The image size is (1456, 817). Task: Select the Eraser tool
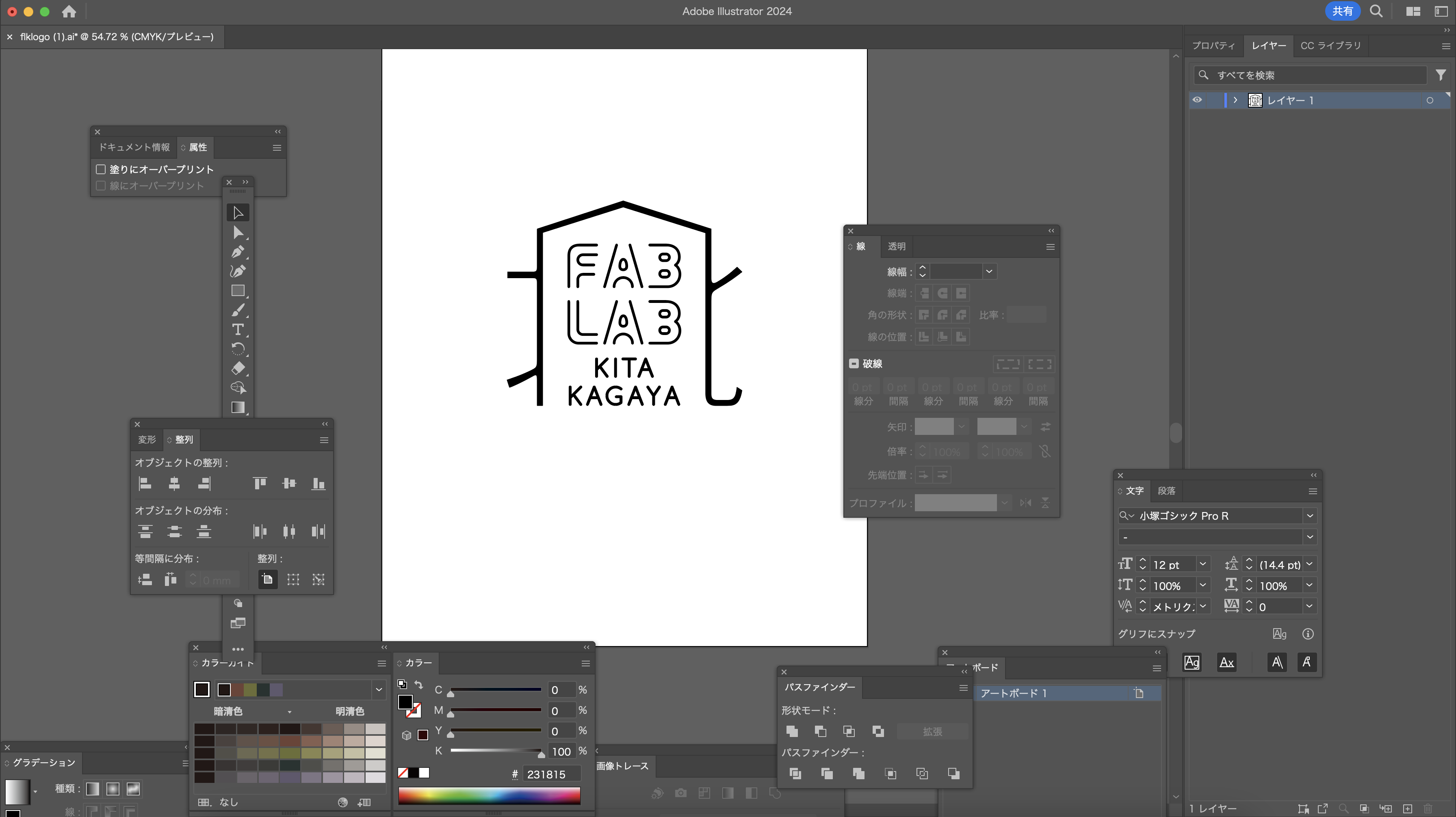pyautogui.click(x=237, y=368)
